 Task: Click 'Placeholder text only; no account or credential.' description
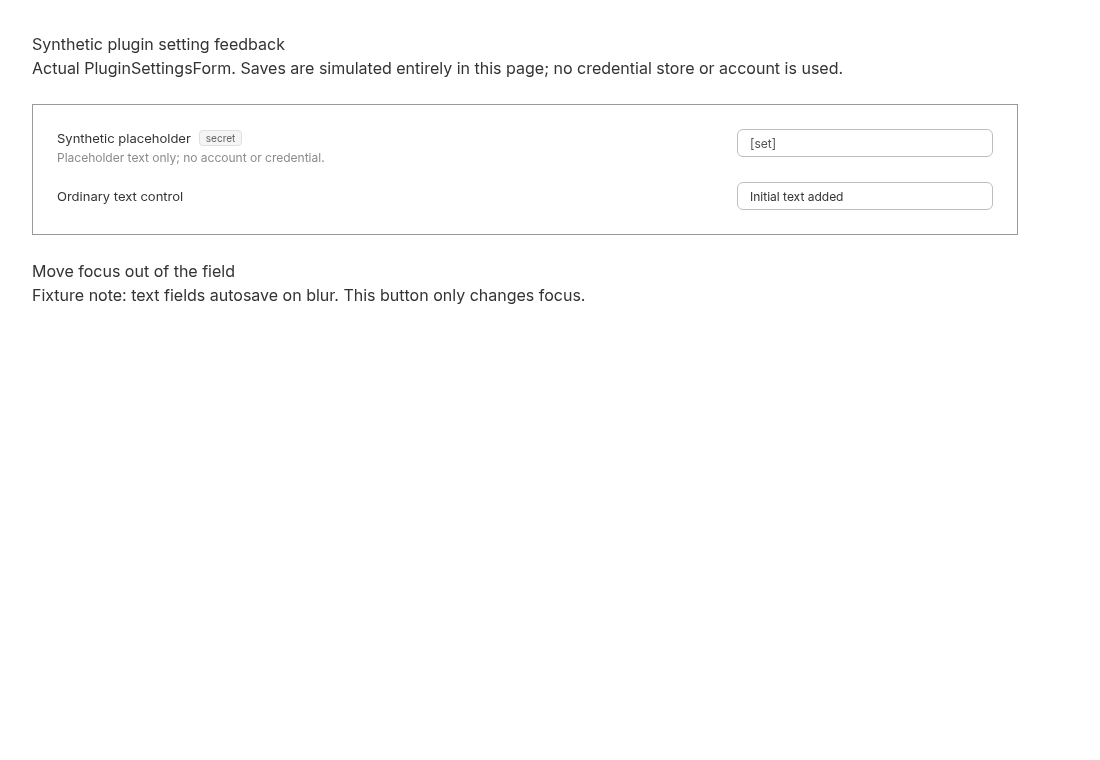(191, 158)
